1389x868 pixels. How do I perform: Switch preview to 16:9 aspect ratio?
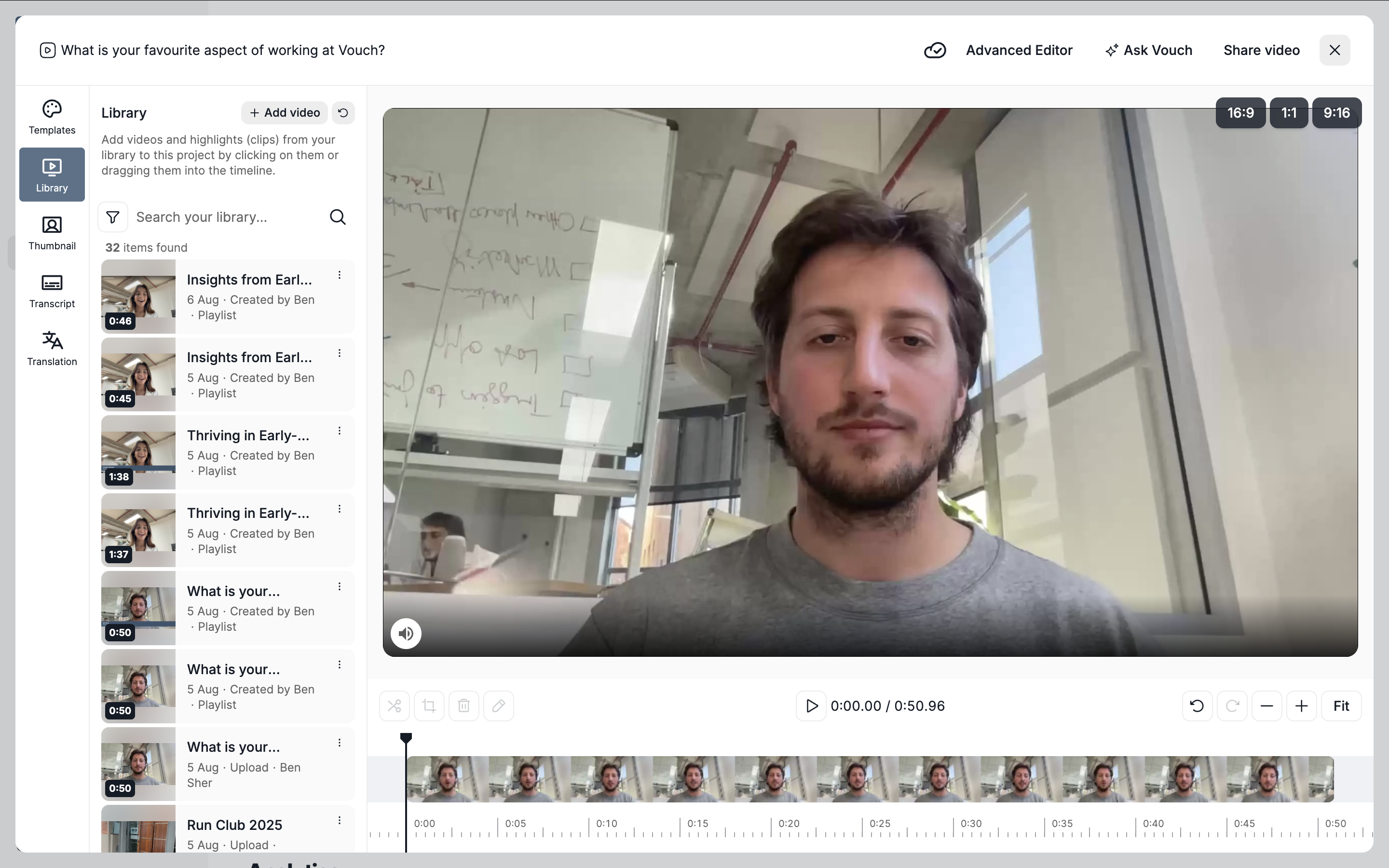1240,113
